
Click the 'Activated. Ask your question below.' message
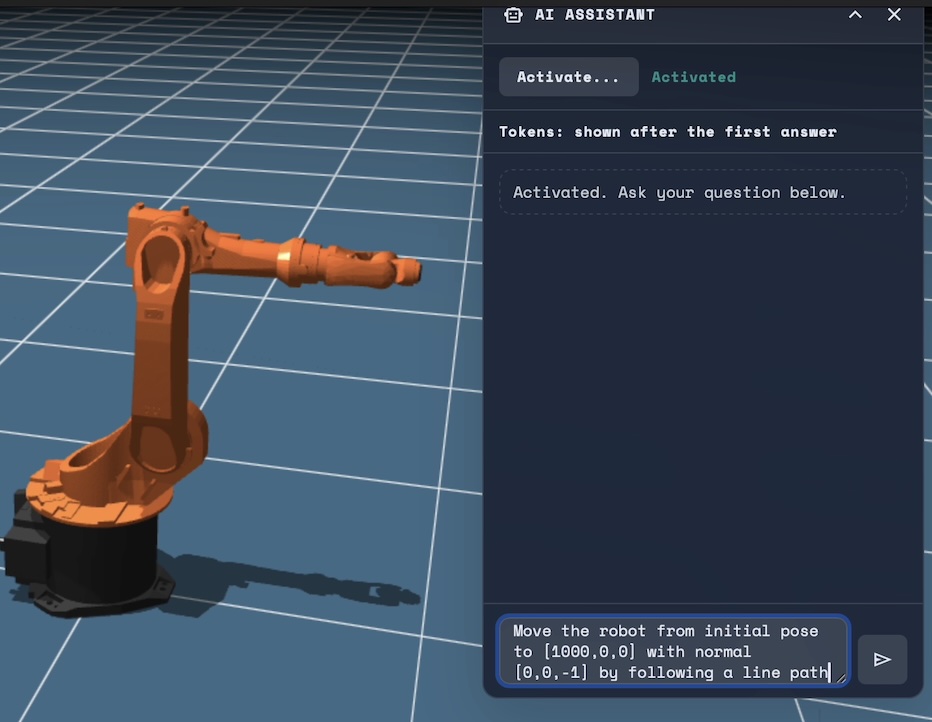coord(703,192)
